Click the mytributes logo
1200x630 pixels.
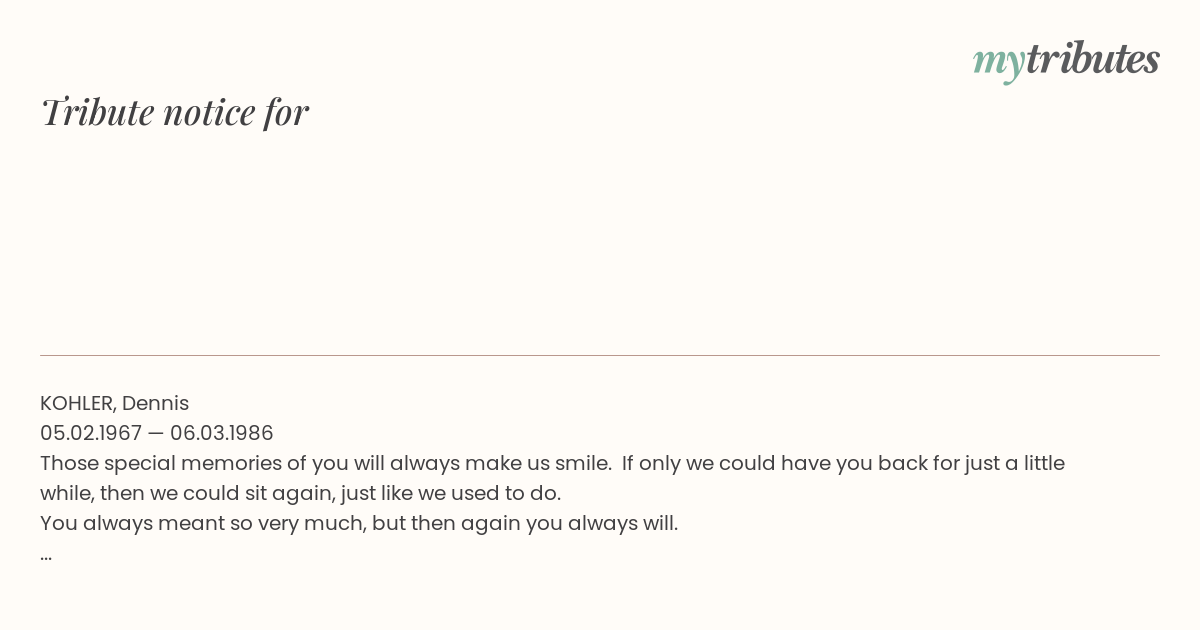1066,61
